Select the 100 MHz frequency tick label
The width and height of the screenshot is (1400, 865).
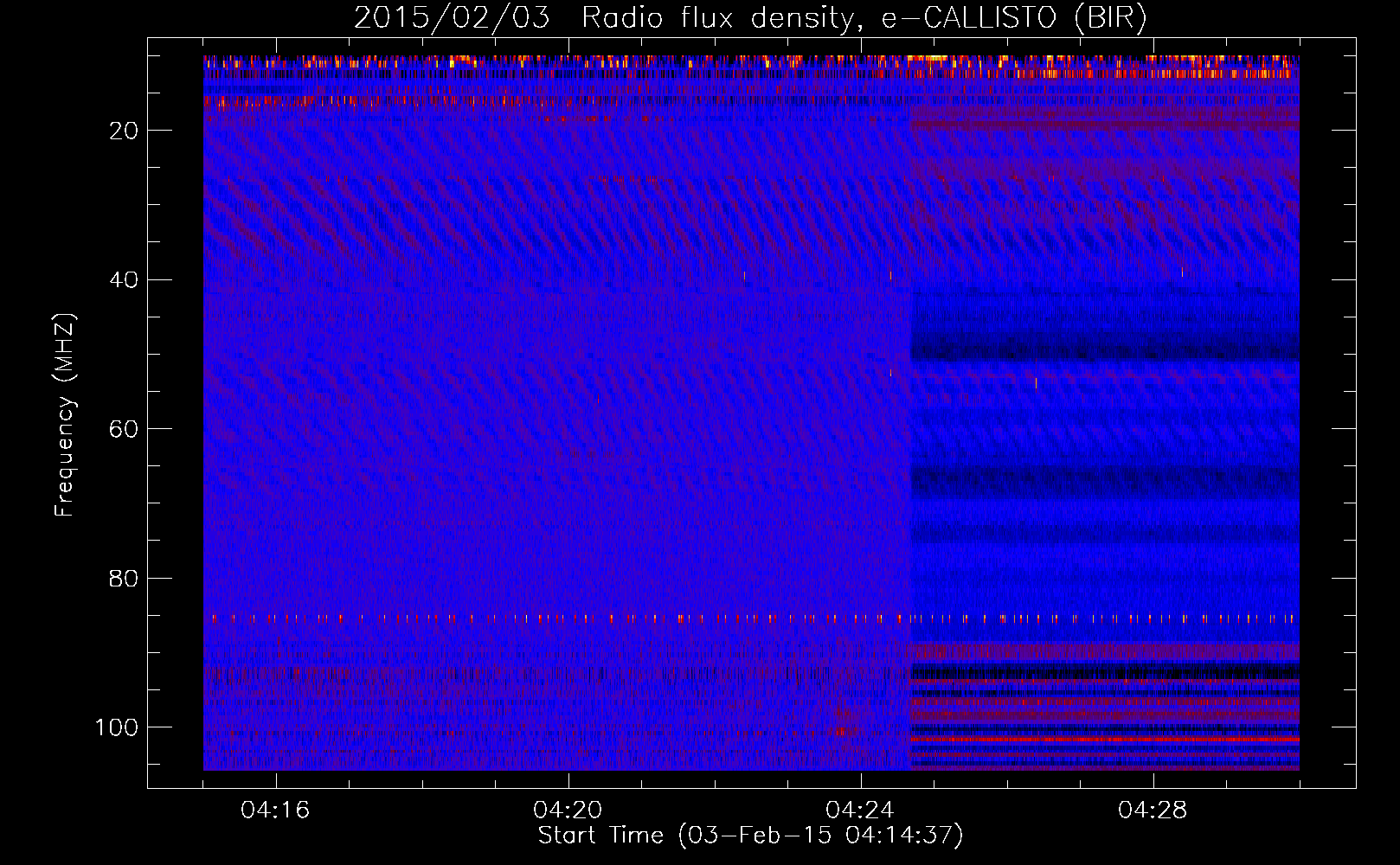click(117, 727)
